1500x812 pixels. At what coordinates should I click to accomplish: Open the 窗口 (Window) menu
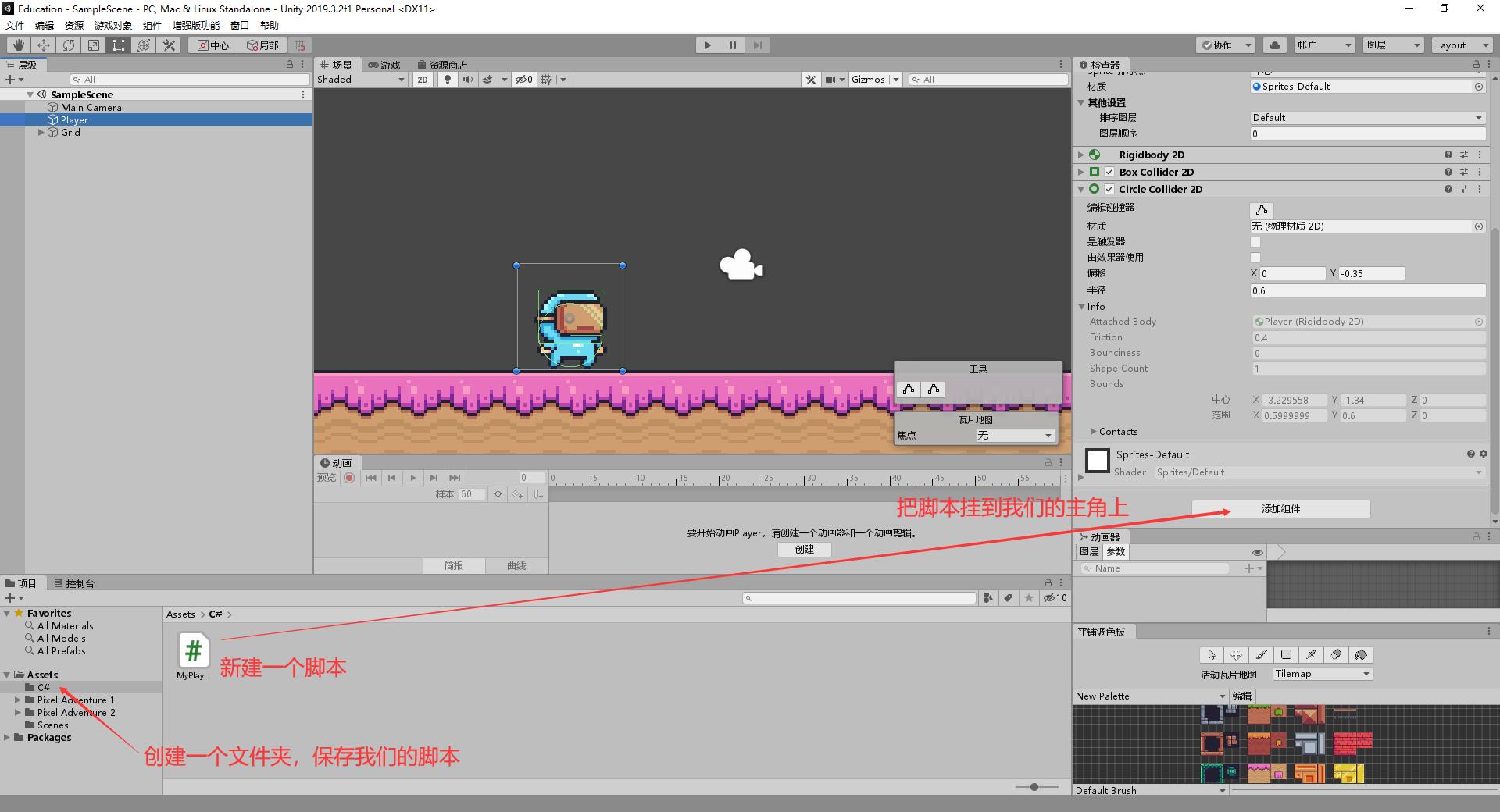(x=240, y=25)
